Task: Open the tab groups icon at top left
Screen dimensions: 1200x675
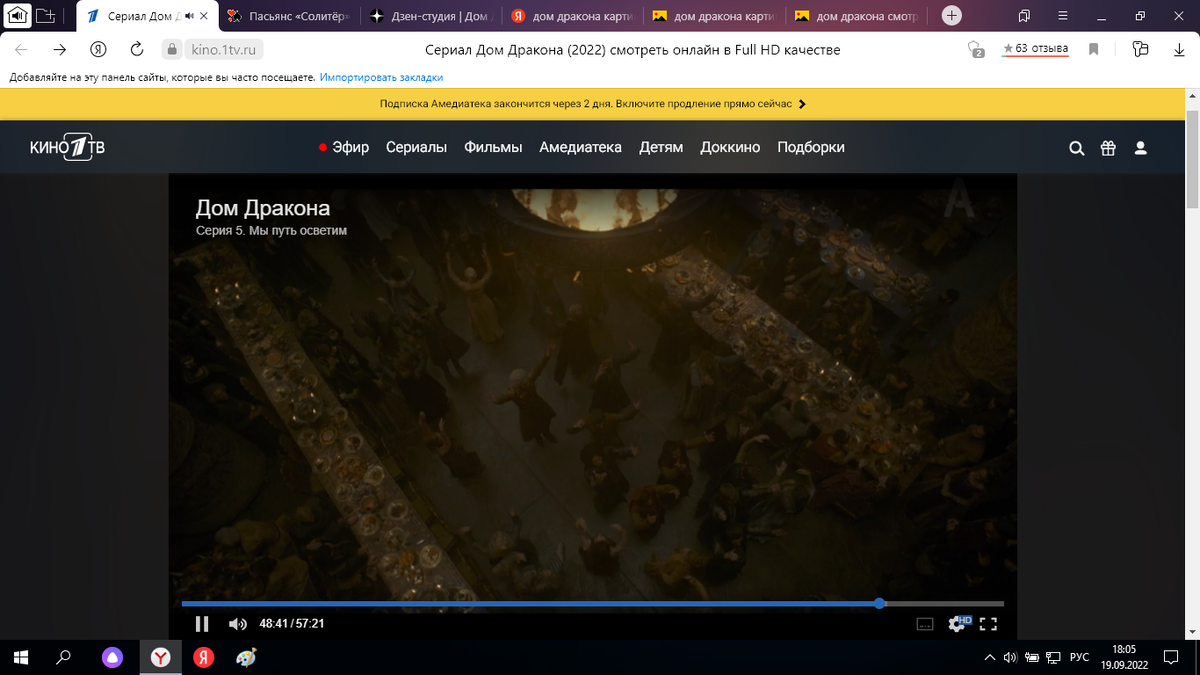Action: 46,16
